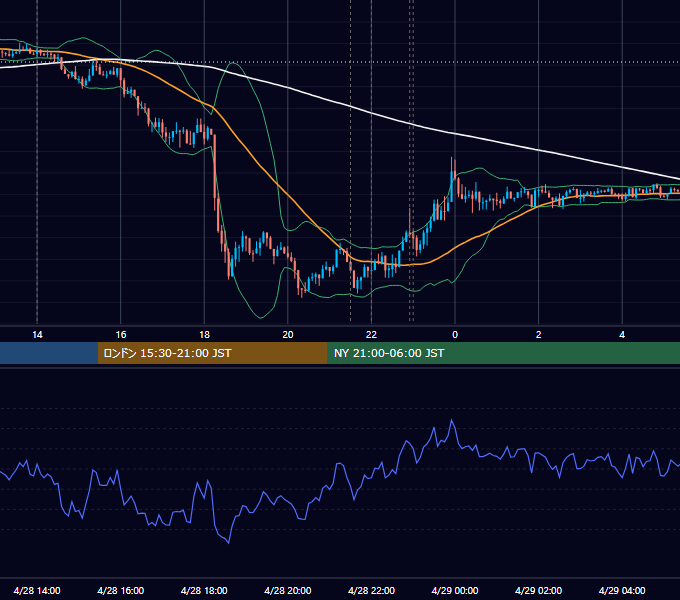Click the oscillator line low after 4/28 18:00
Image resolution: width=680 pixels, height=600 pixels.
point(229,542)
